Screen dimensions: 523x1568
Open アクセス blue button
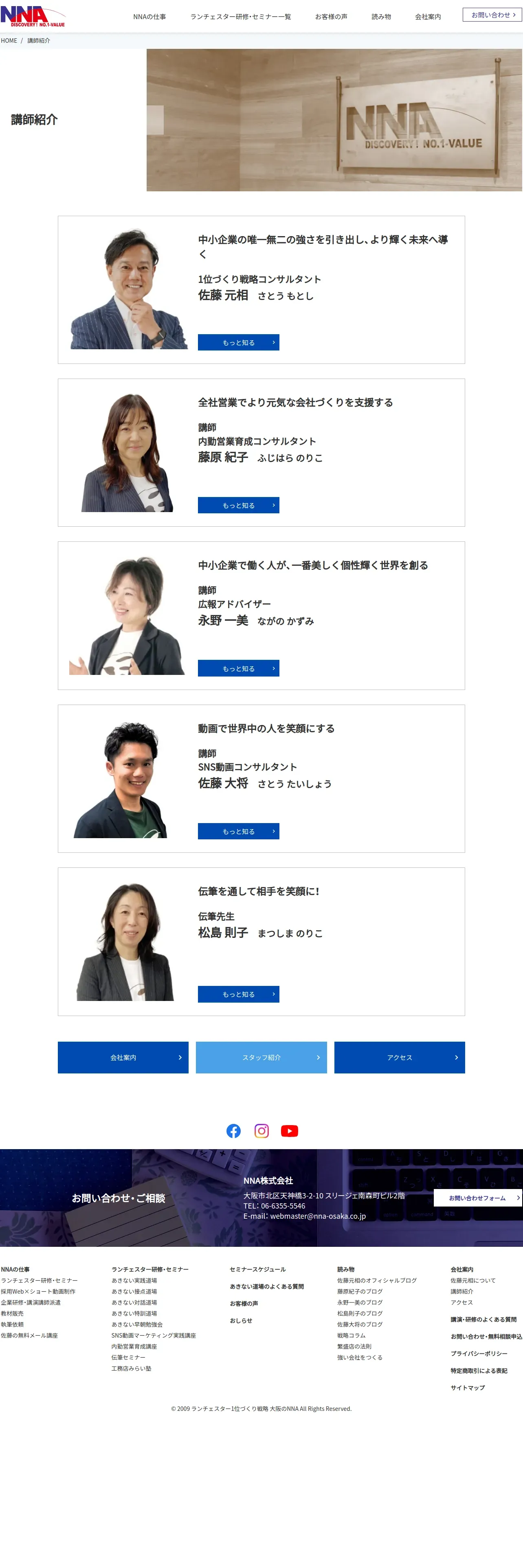tap(400, 1057)
